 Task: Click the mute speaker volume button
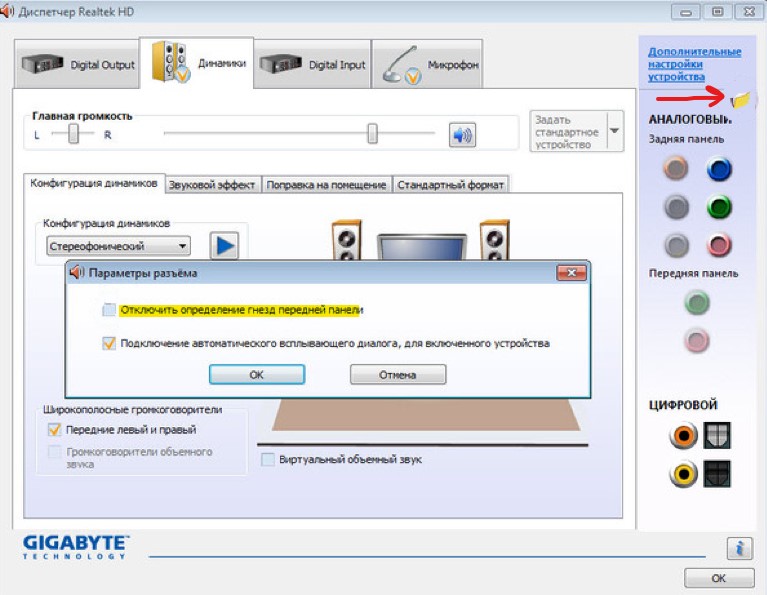coord(462,135)
